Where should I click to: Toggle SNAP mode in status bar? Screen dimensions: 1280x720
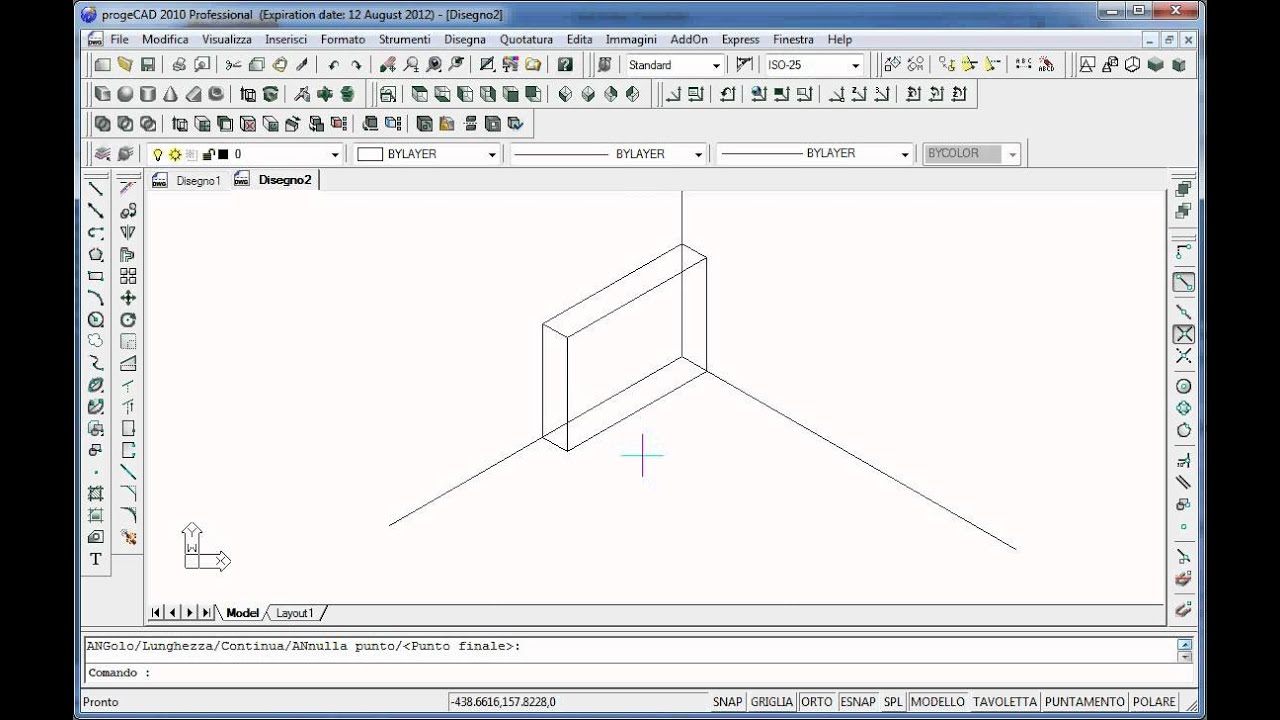coord(727,702)
